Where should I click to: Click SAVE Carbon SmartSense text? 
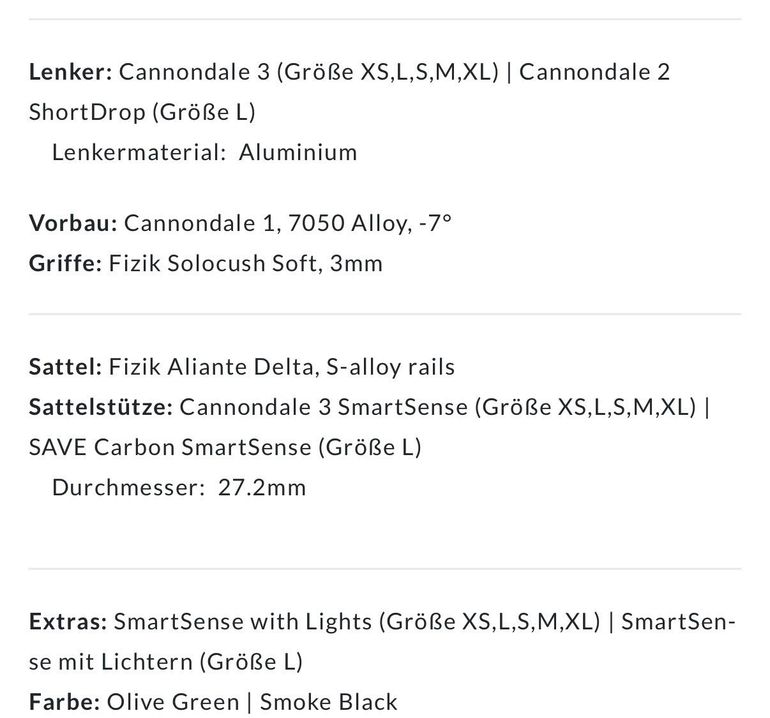pos(170,447)
